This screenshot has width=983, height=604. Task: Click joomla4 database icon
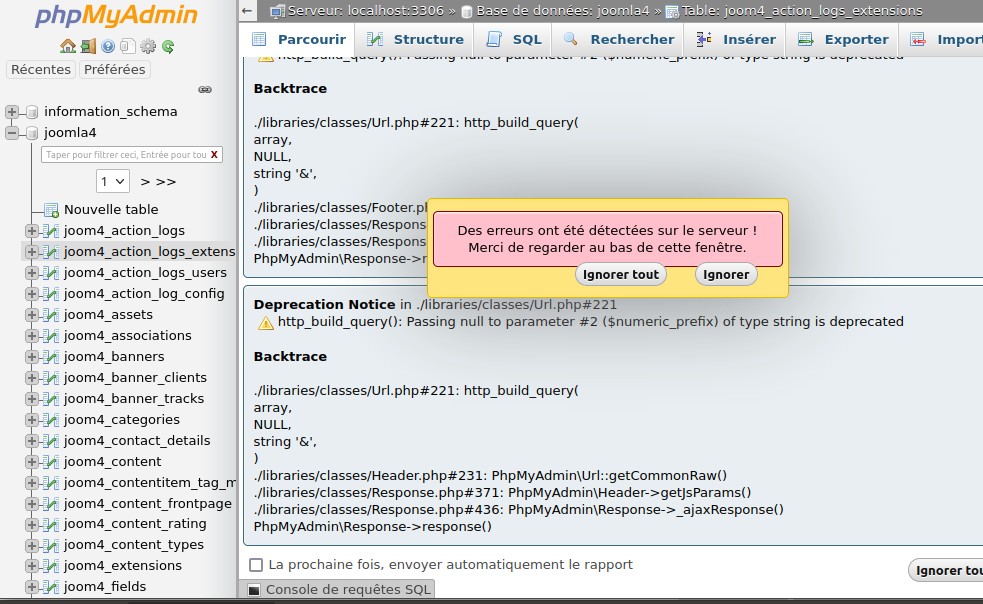[32, 133]
